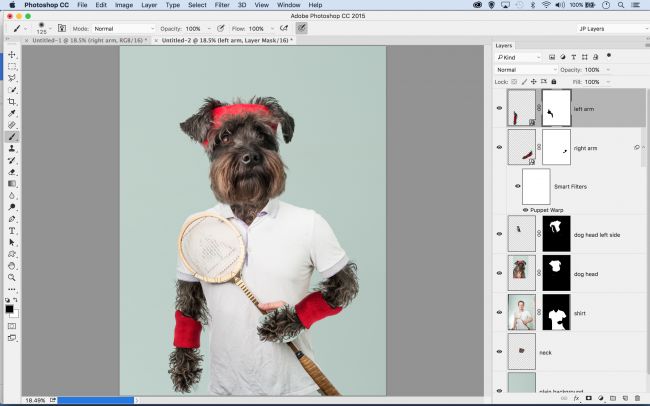Hide the left arm layer
This screenshot has height=406, width=650.
(x=499, y=108)
